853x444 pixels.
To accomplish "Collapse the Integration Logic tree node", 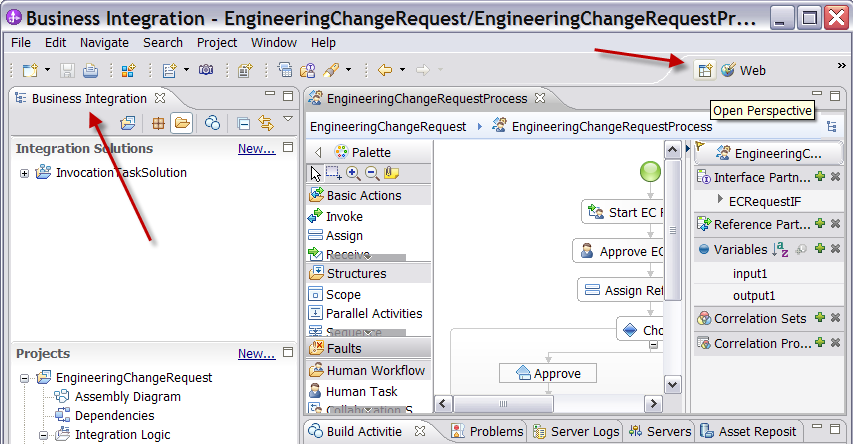I will pyautogui.click(x=43, y=435).
